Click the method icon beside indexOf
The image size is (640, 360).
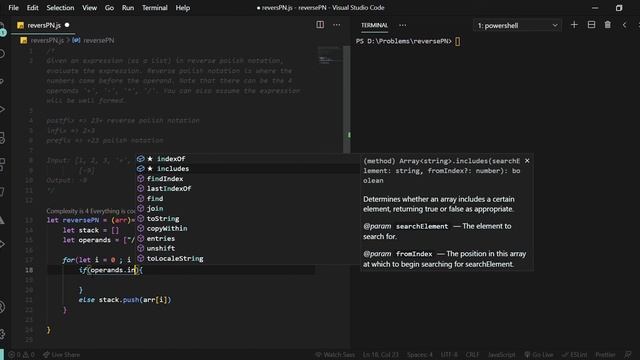click(140, 159)
